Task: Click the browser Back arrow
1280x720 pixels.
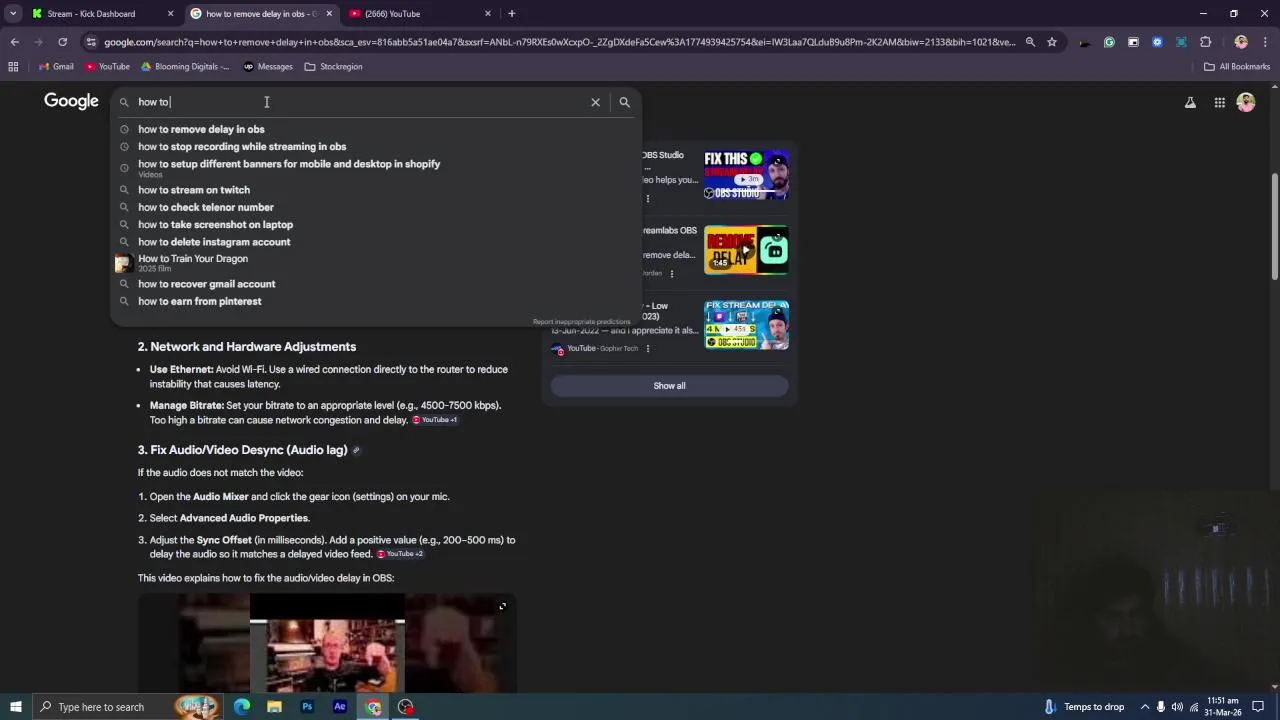Action: coord(14,42)
